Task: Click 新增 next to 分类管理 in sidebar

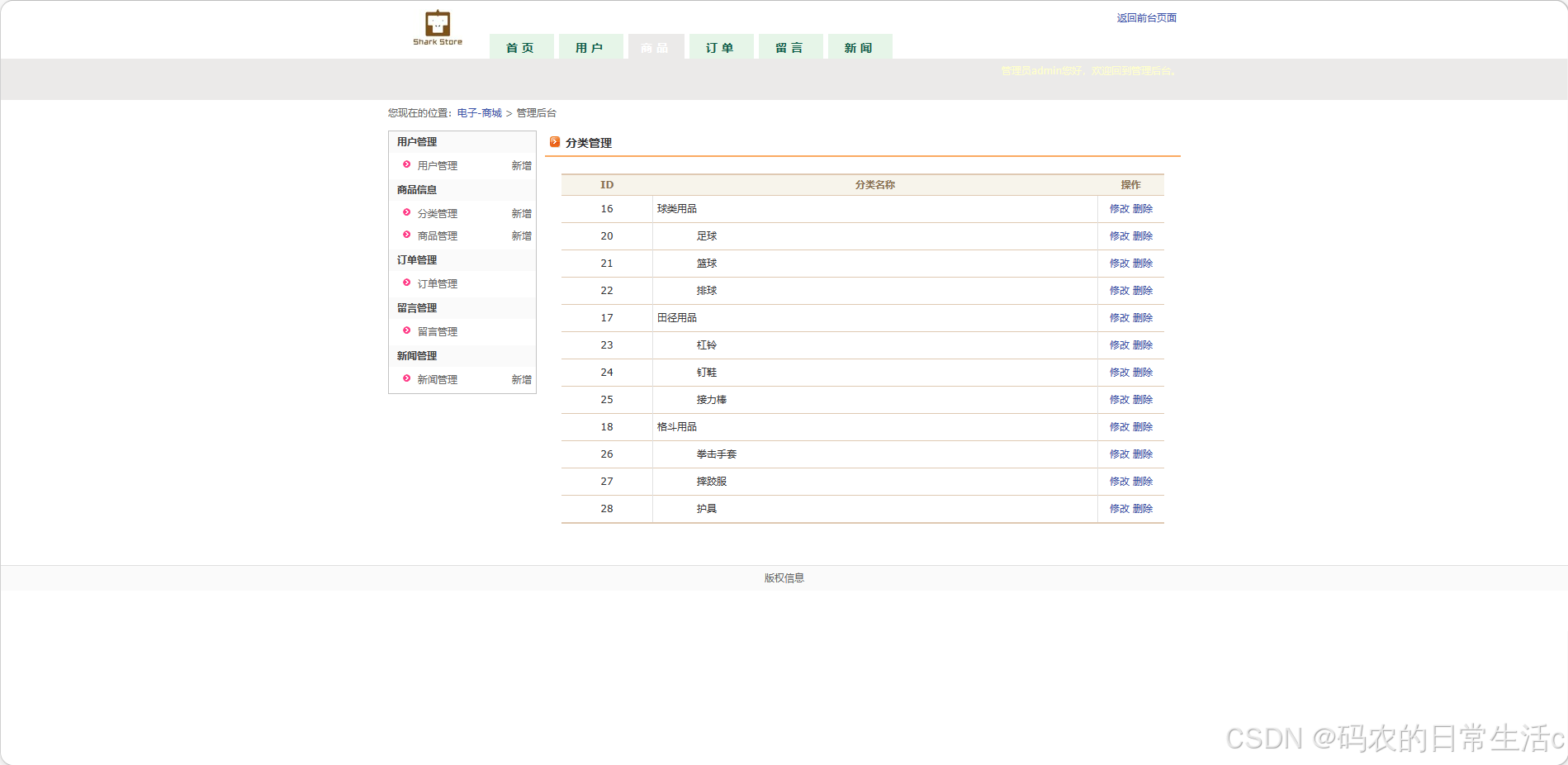Action: (x=521, y=212)
